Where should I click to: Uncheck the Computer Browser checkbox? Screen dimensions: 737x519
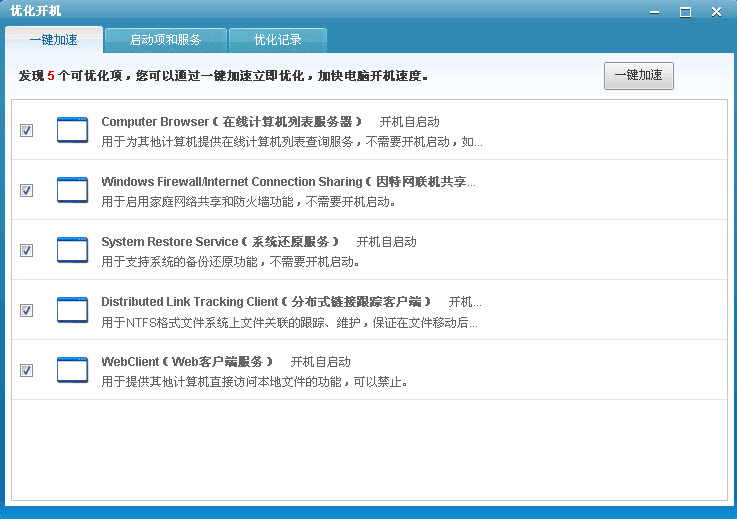(x=27, y=130)
